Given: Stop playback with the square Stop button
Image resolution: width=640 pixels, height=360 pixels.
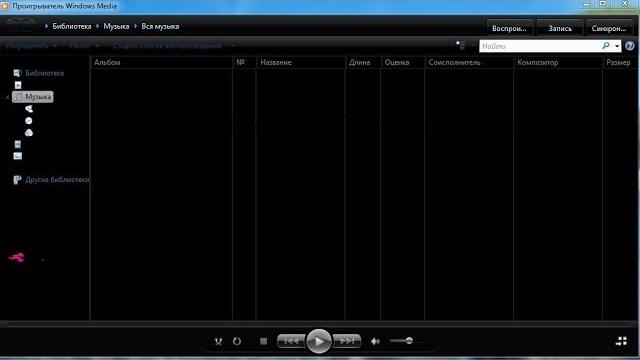Looking at the screenshot, I should point(263,341).
